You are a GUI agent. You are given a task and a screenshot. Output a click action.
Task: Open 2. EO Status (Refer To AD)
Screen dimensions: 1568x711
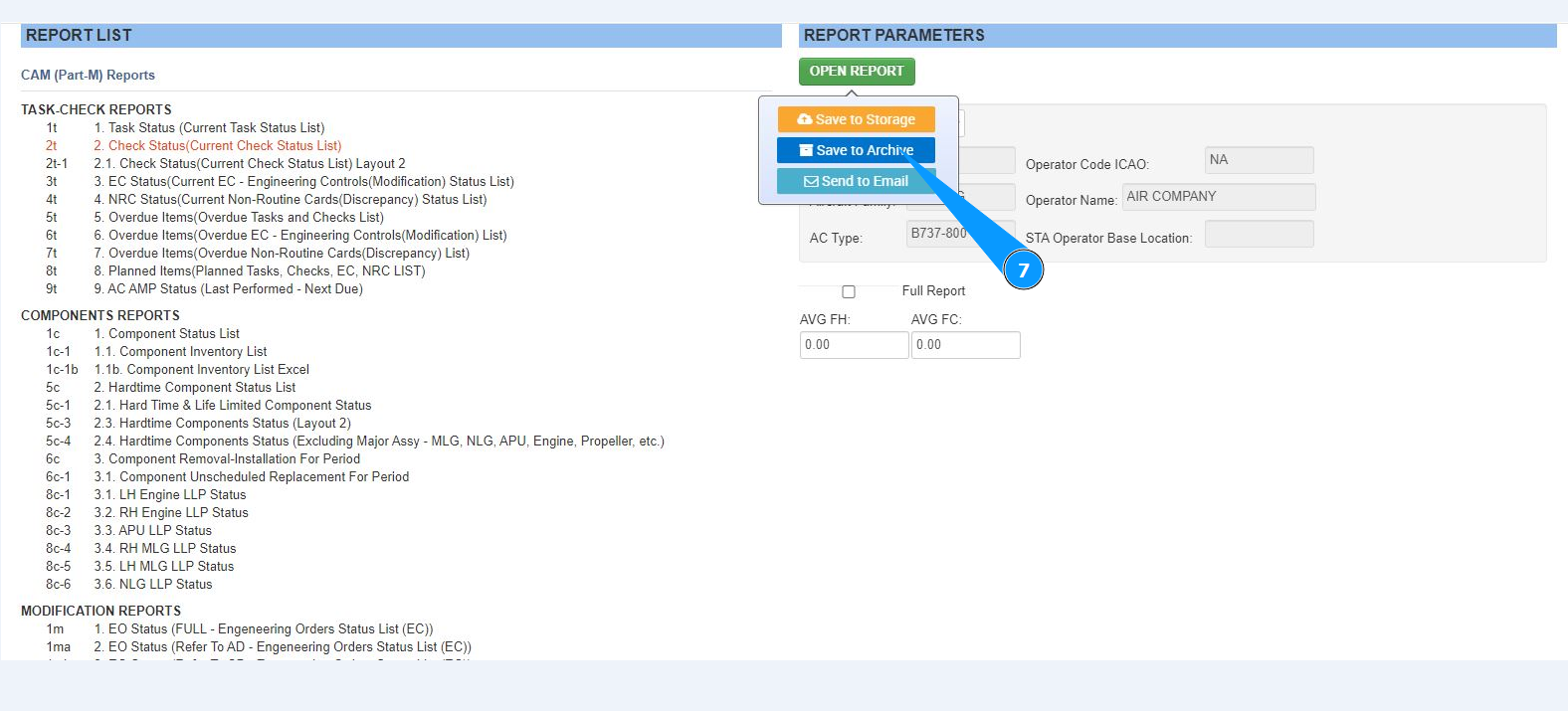283,646
